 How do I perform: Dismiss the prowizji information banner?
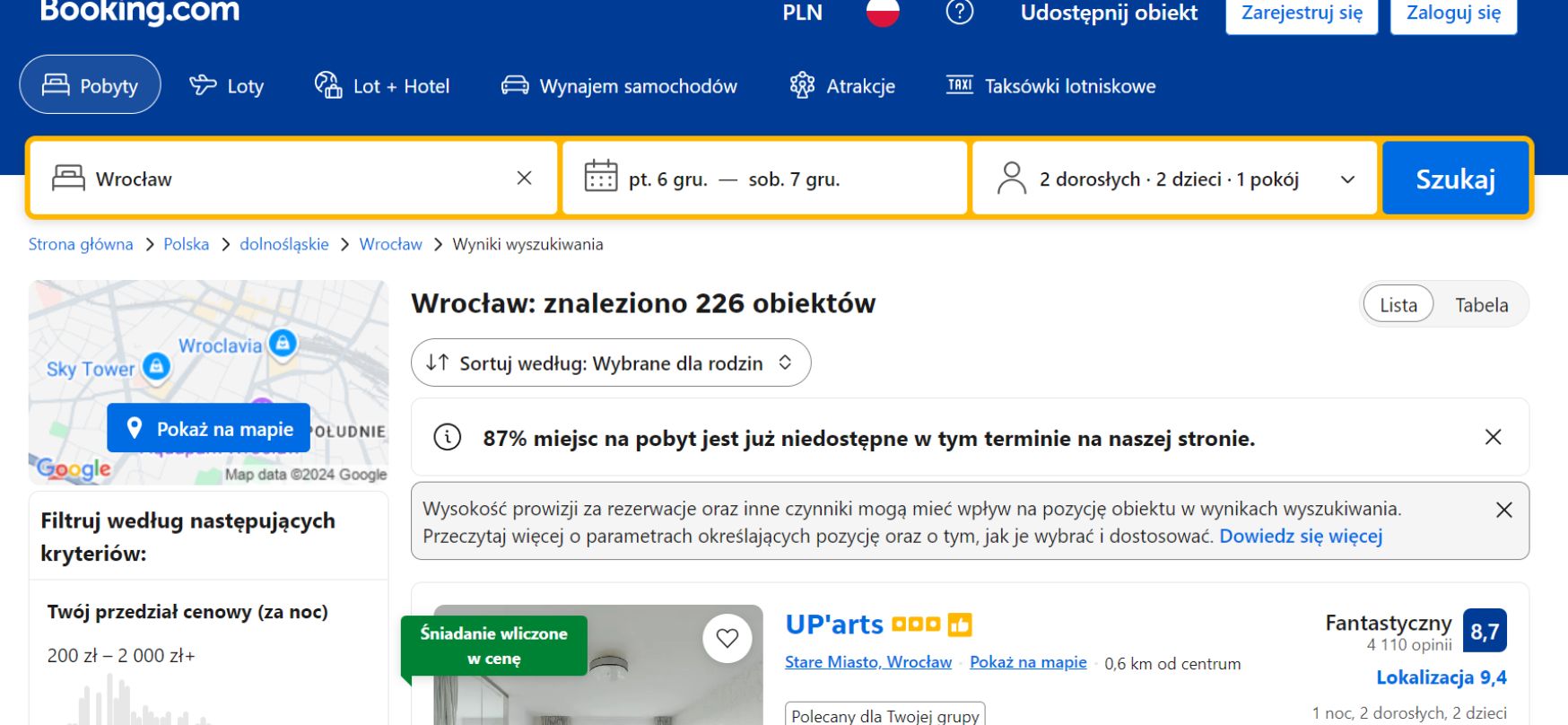[x=1504, y=510]
